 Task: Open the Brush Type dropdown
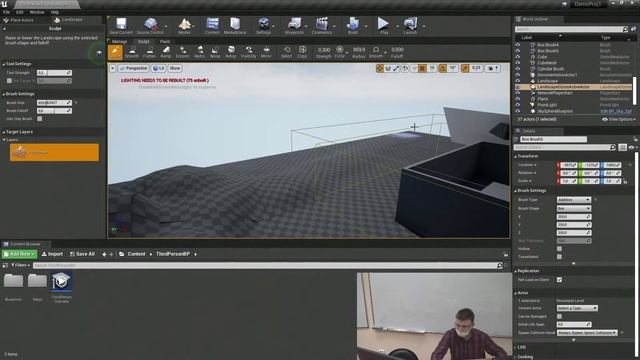click(573, 200)
